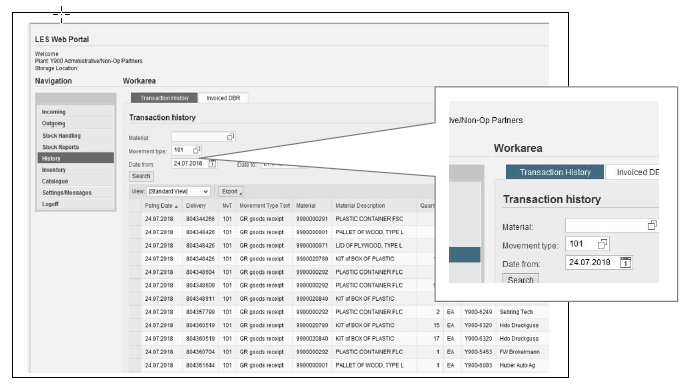Click cell Y900-6003
695x387 pixels.
click(x=478, y=365)
